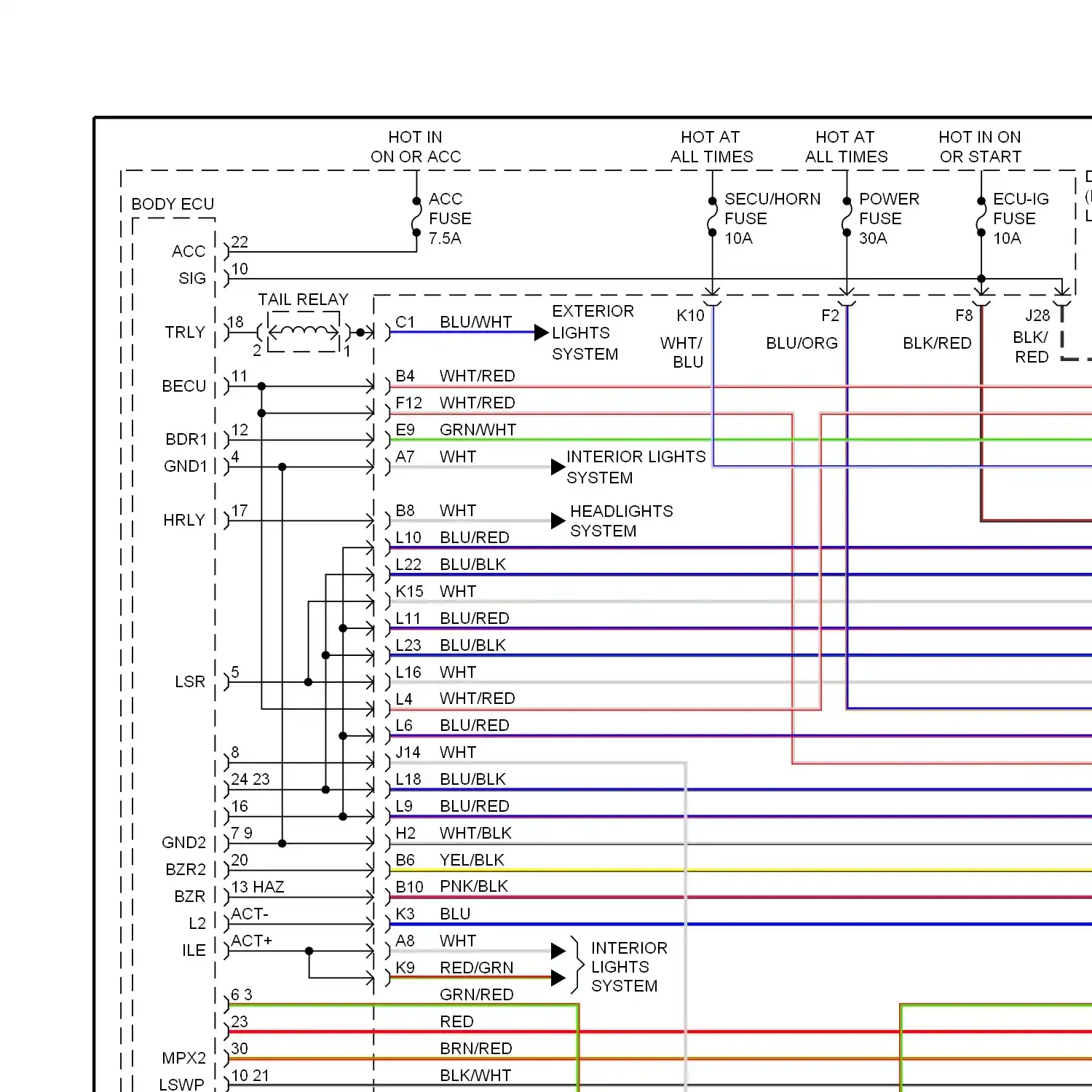The height and width of the screenshot is (1092, 1092).
Task: Click the ACC FUSE 7.5A text
Action: coord(450,218)
